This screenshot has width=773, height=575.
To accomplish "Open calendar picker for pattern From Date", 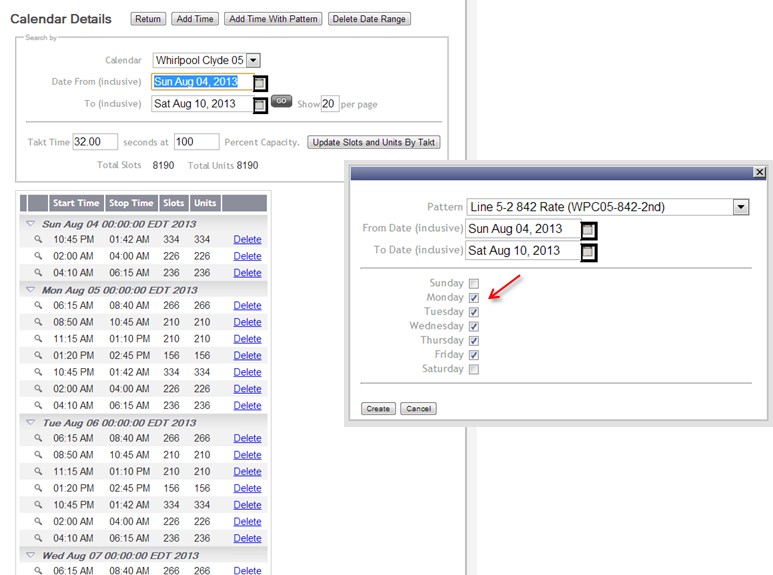I will (588, 230).
